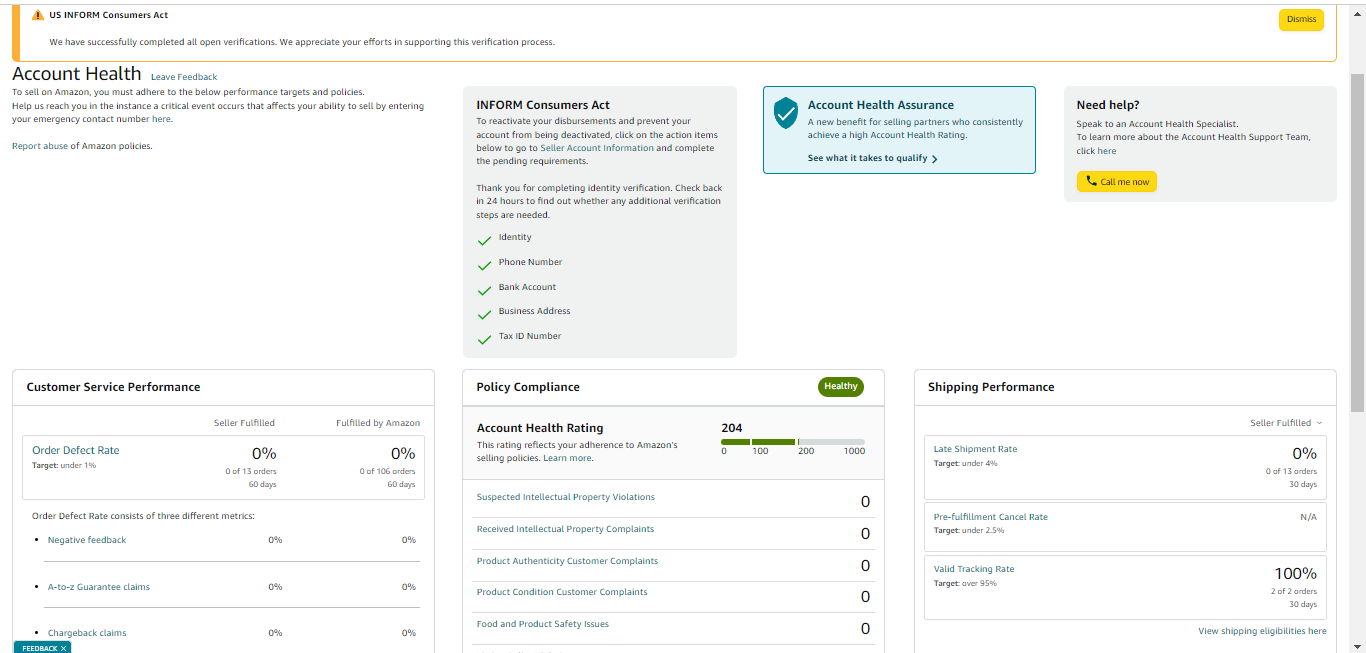Click the FEEDBACK tab label
This screenshot has width=1366, height=653.
[x=40, y=648]
